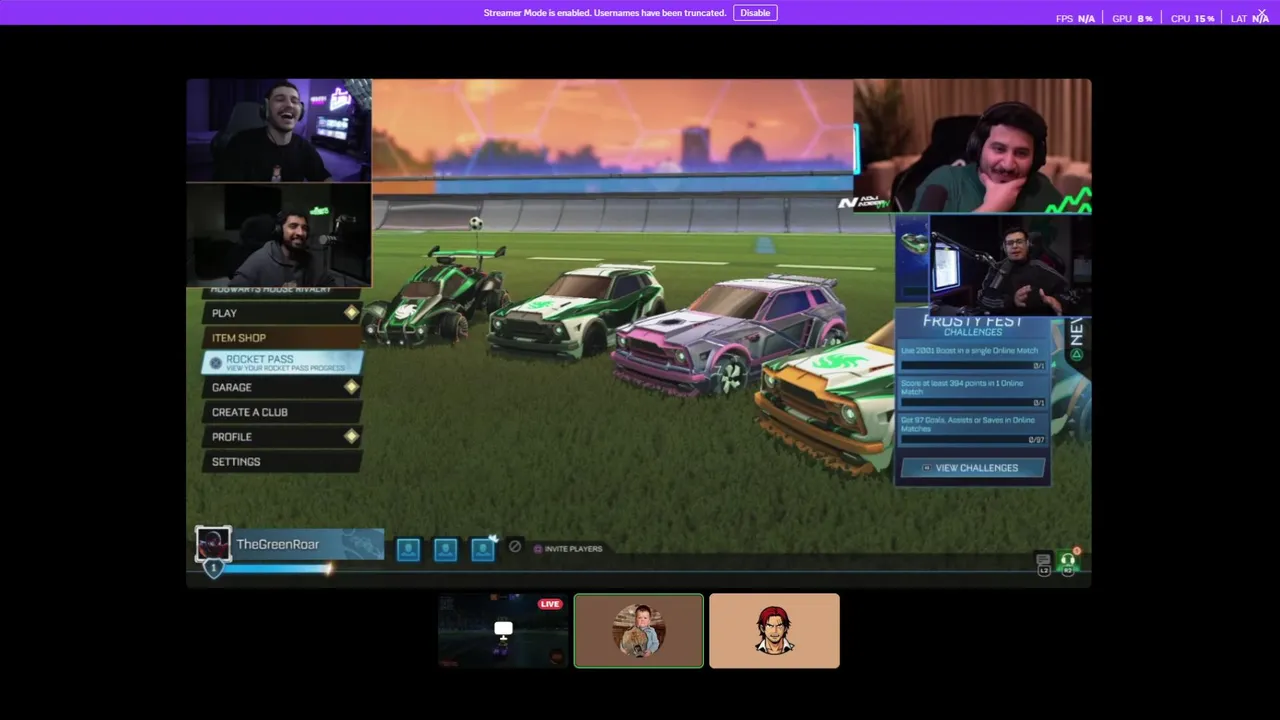Click the diamond notification icon beside GARAGE

(x=351, y=387)
